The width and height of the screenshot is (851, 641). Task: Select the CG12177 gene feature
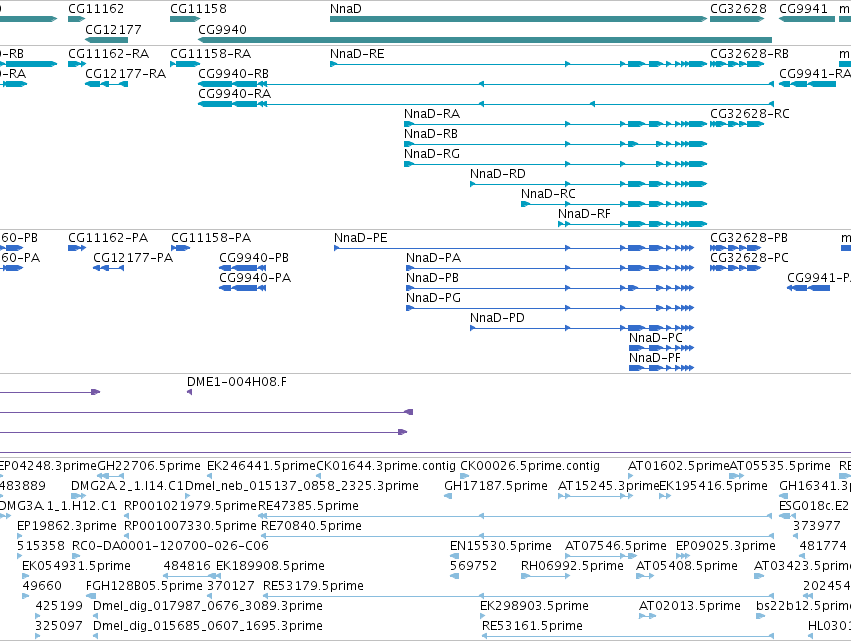tap(106, 40)
